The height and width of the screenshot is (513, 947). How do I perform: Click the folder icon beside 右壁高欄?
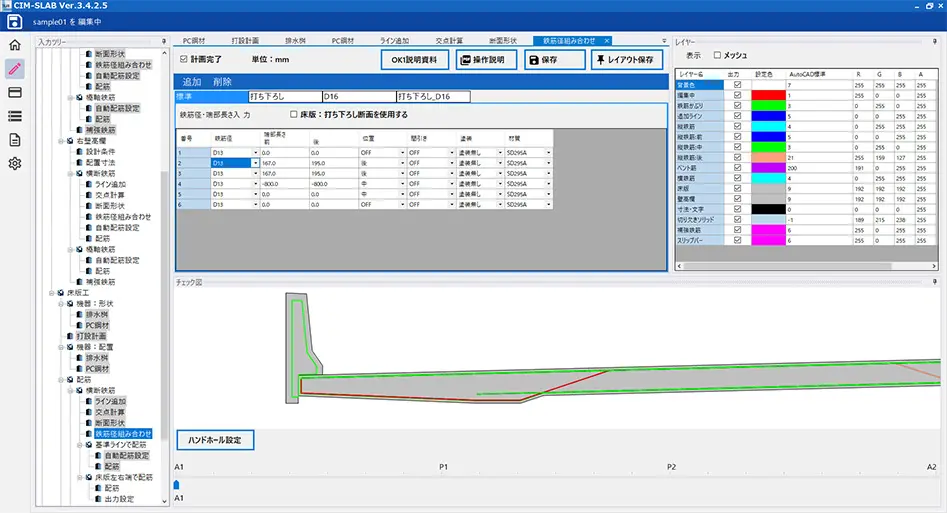coord(70,141)
